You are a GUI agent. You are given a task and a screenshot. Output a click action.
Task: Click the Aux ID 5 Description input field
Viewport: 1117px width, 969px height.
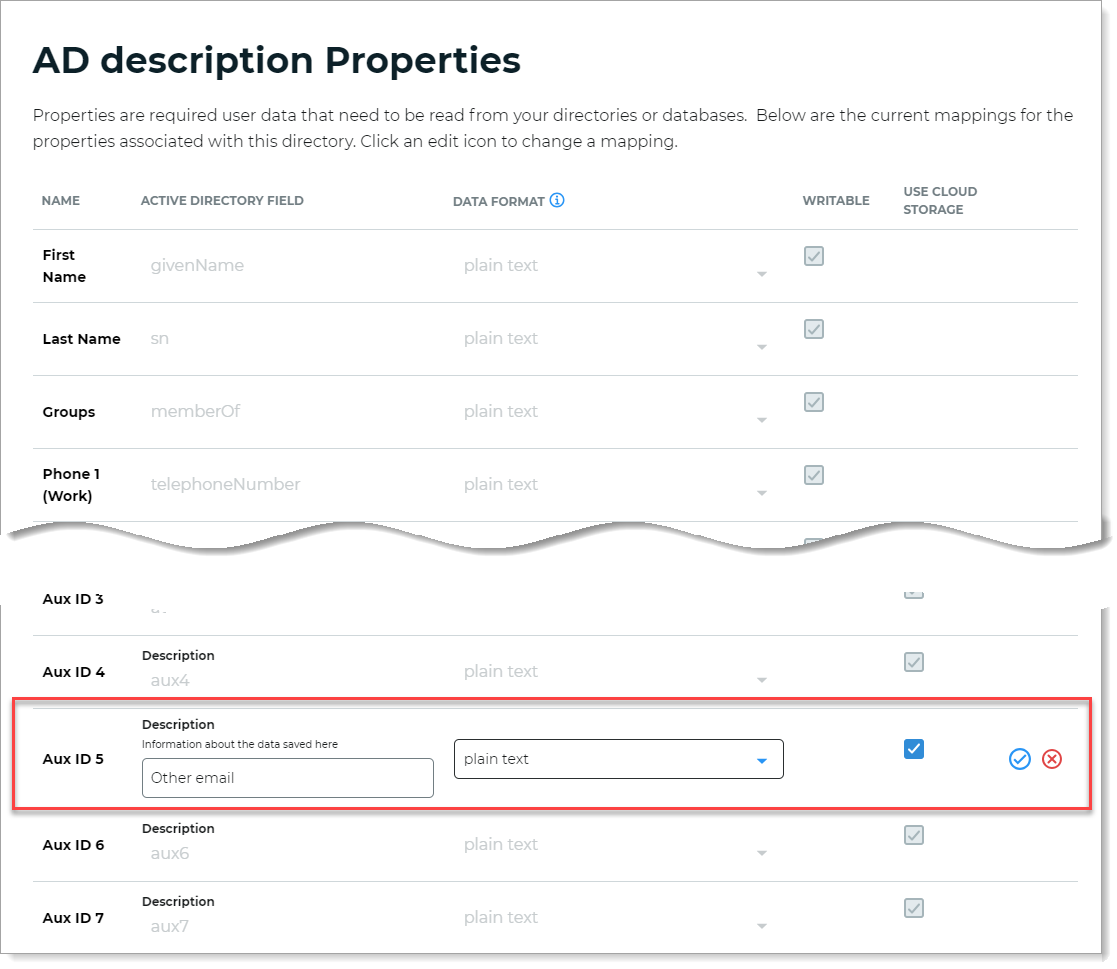287,778
